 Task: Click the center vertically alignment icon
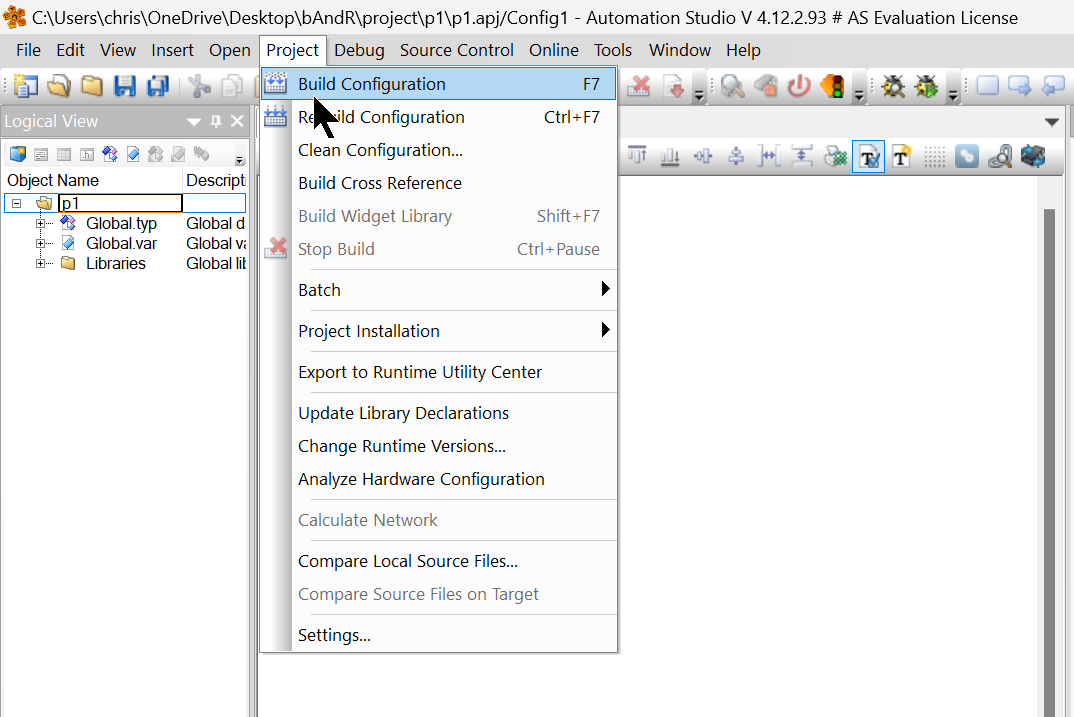(736, 157)
